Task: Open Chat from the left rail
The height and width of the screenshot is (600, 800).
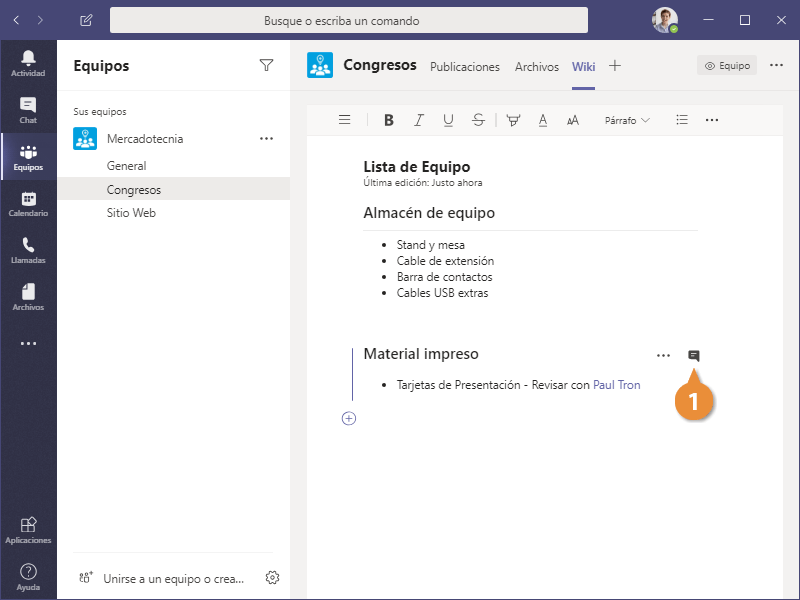Action: pos(28,110)
